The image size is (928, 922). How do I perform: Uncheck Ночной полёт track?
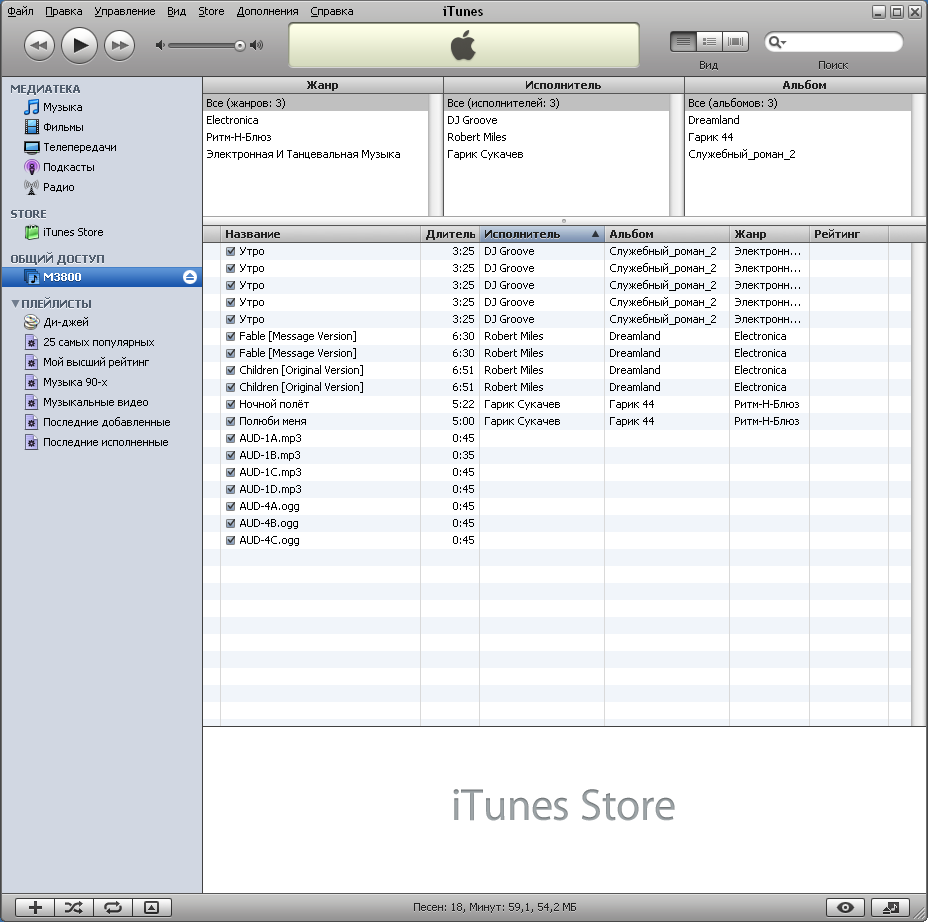(x=231, y=404)
